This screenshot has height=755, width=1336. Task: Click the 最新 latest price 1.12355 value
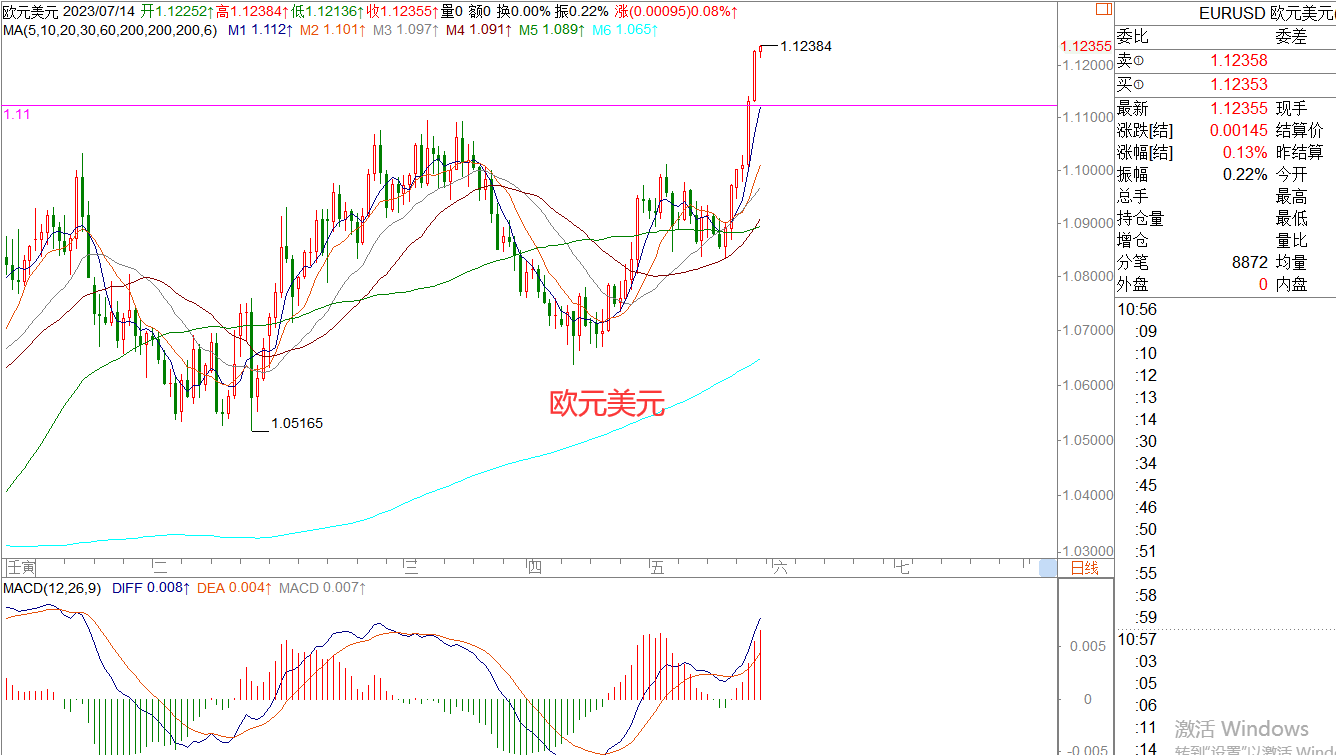[x=1239, y=108]
